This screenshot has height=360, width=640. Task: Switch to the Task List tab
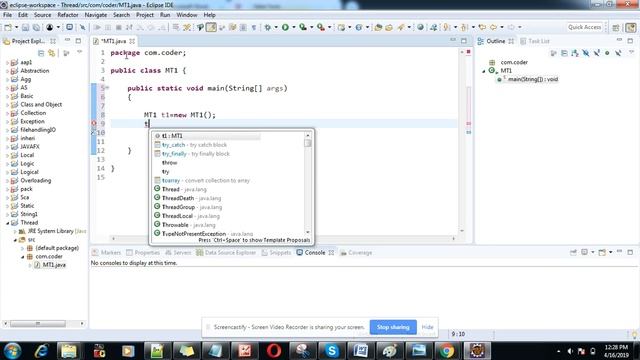[535, 41]
